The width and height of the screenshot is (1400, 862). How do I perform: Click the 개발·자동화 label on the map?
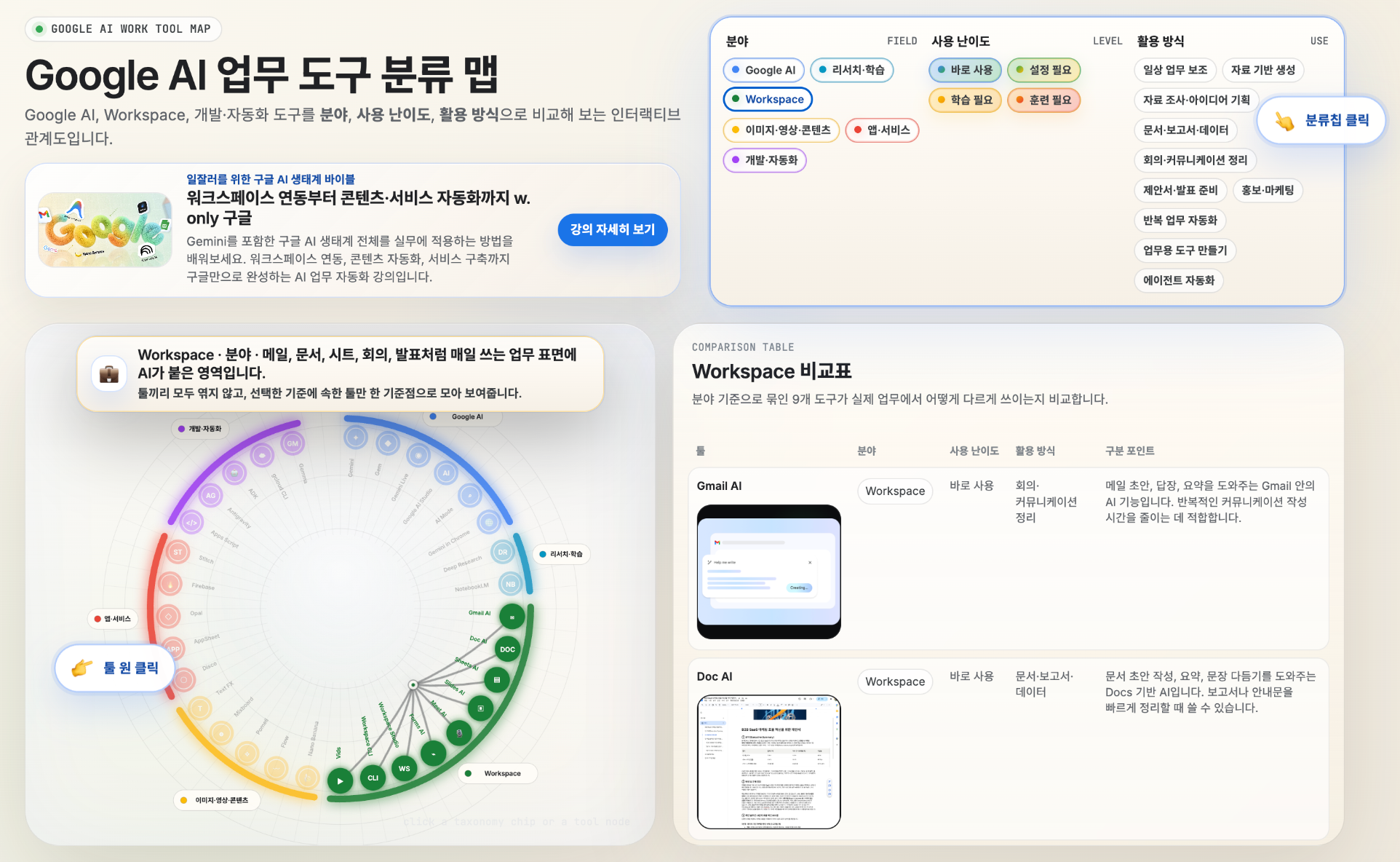pos(199,429)
